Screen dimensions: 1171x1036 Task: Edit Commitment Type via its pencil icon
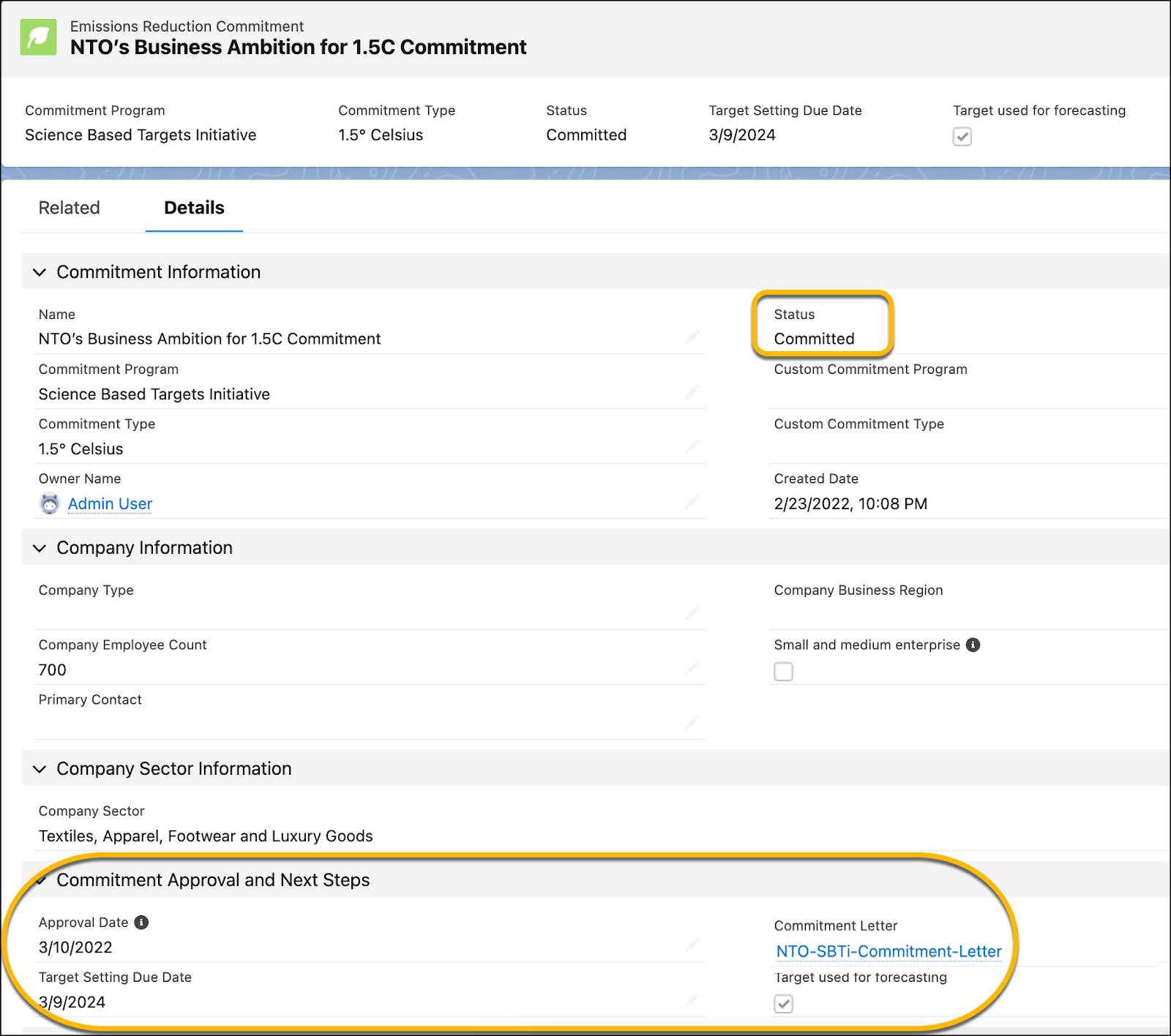(692, 447)
